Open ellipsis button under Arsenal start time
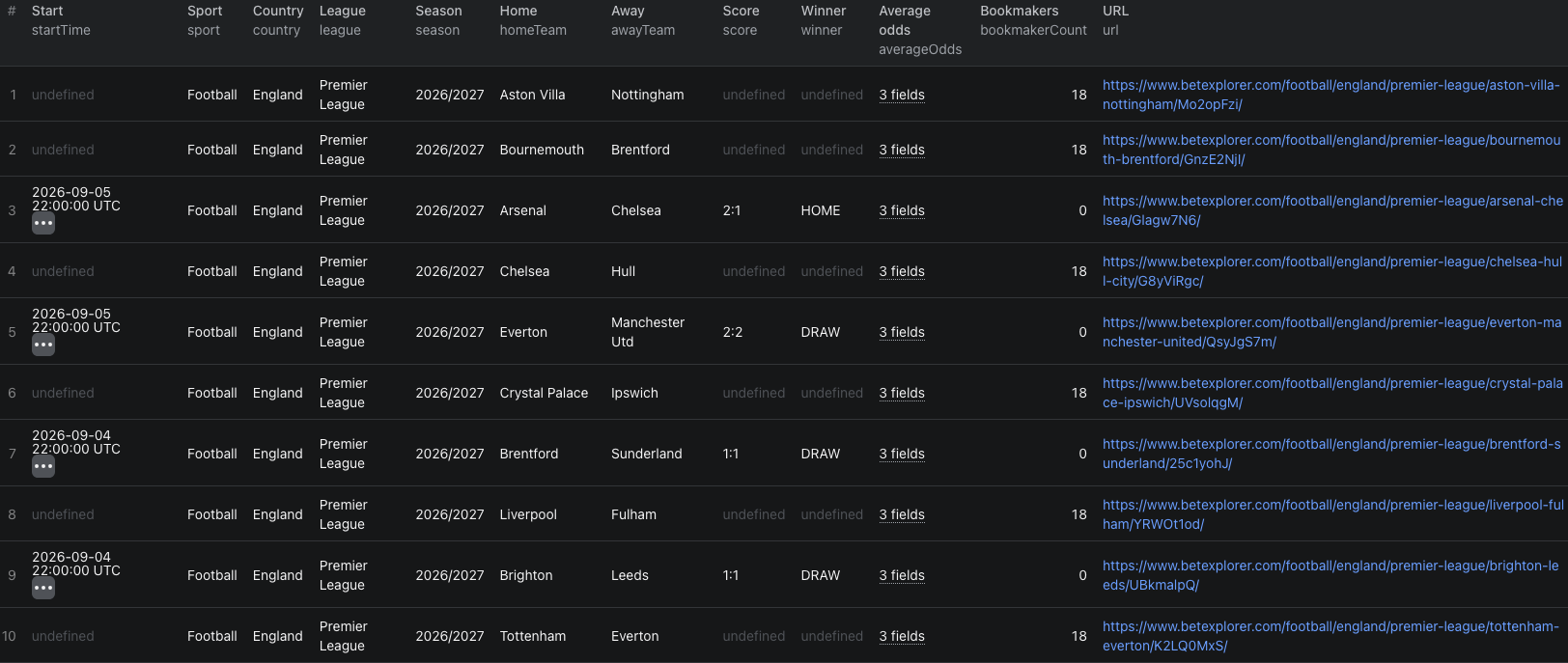 [43, 223]
